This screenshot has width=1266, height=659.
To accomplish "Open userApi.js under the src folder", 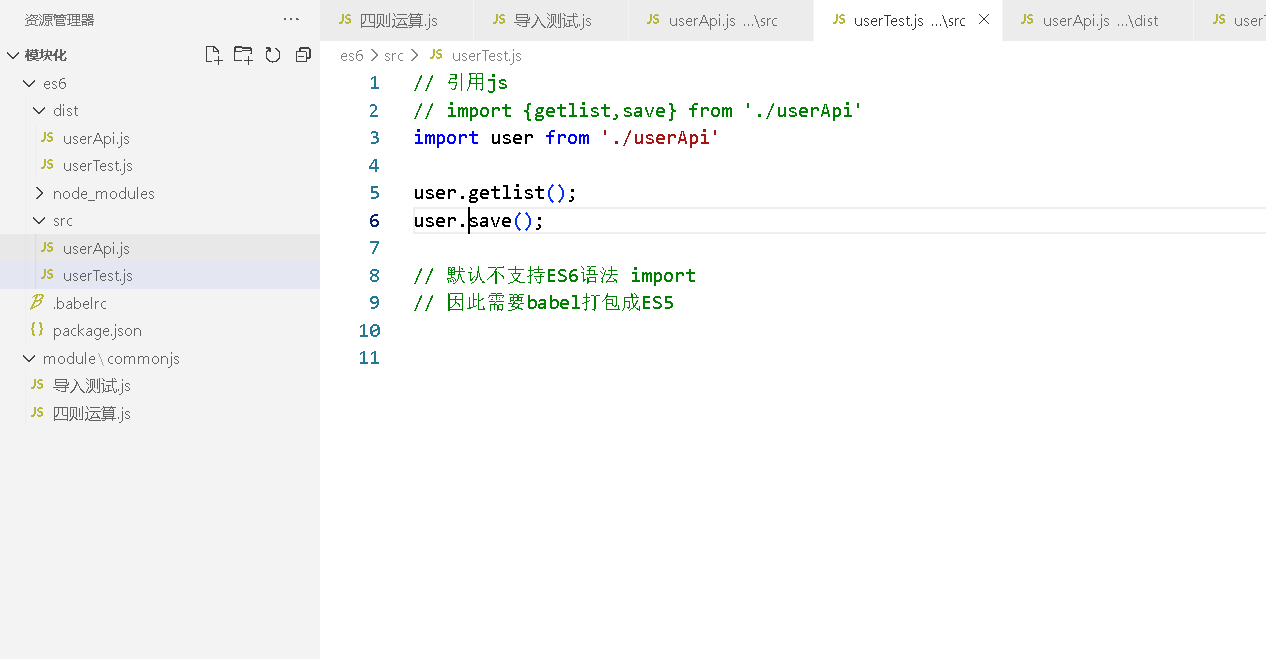I will coord(96,248).
